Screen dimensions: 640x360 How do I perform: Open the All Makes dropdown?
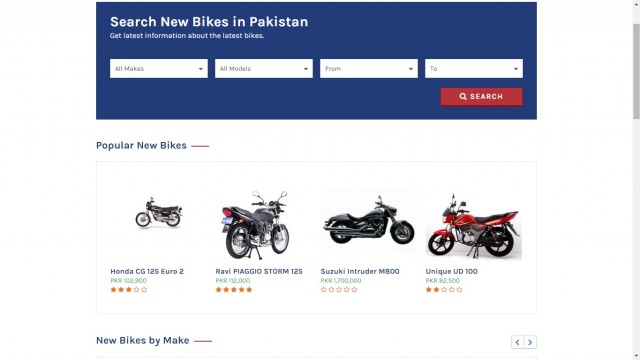coord(159,69)
